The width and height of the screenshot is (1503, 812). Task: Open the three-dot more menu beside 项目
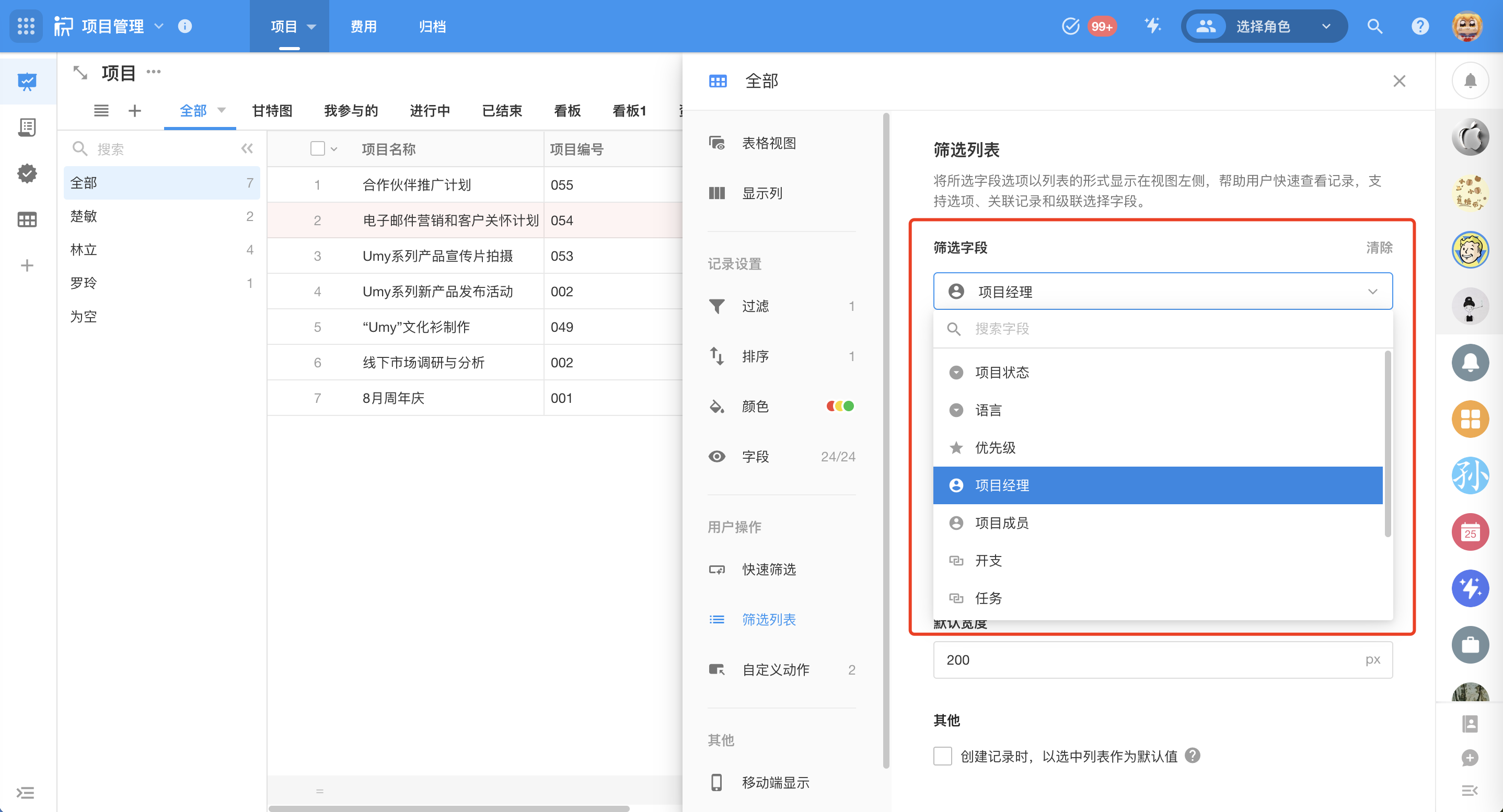pos(154,72)
